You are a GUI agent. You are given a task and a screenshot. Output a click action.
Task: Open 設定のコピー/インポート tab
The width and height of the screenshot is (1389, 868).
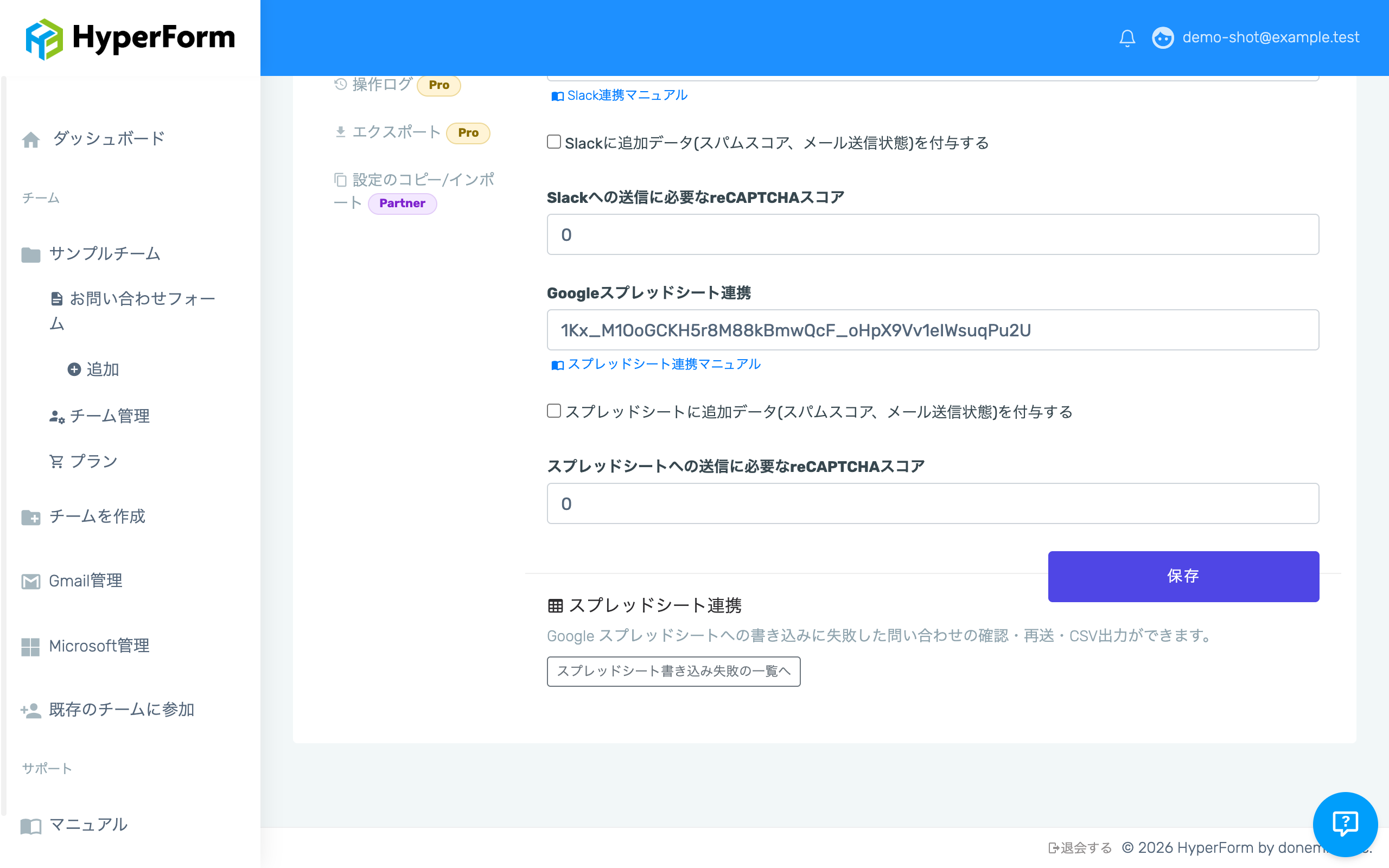(x=415, y=191)
